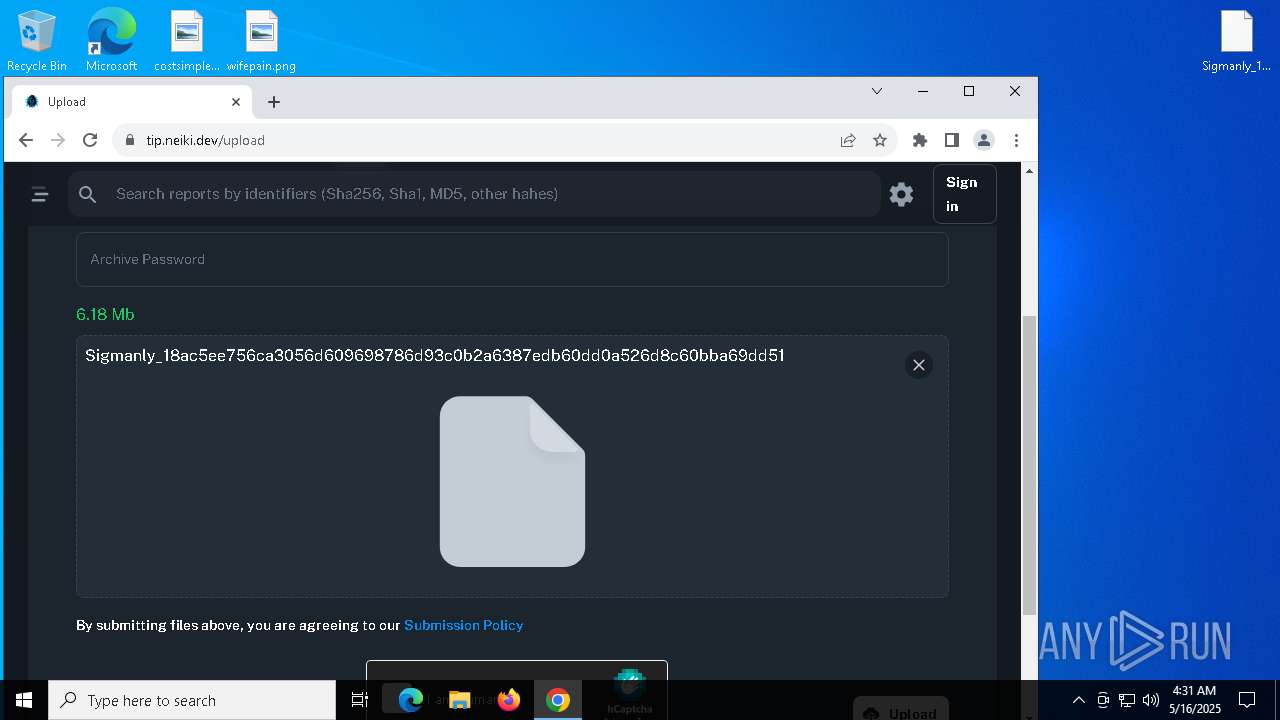1280x720 pixels.
Task: Focus the Archive Password field
Action: 512,259
